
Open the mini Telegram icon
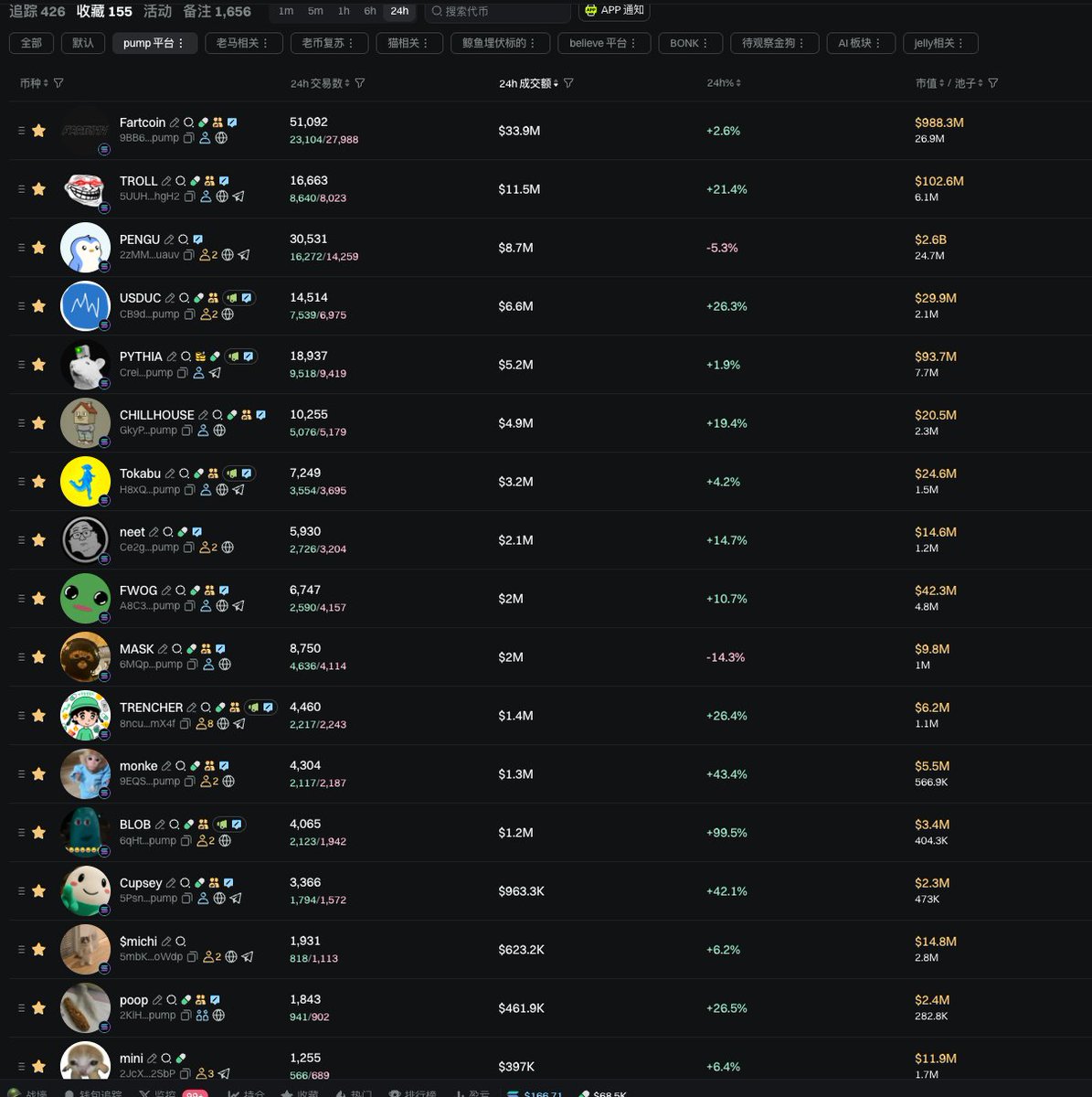(x=224, y=1074)
